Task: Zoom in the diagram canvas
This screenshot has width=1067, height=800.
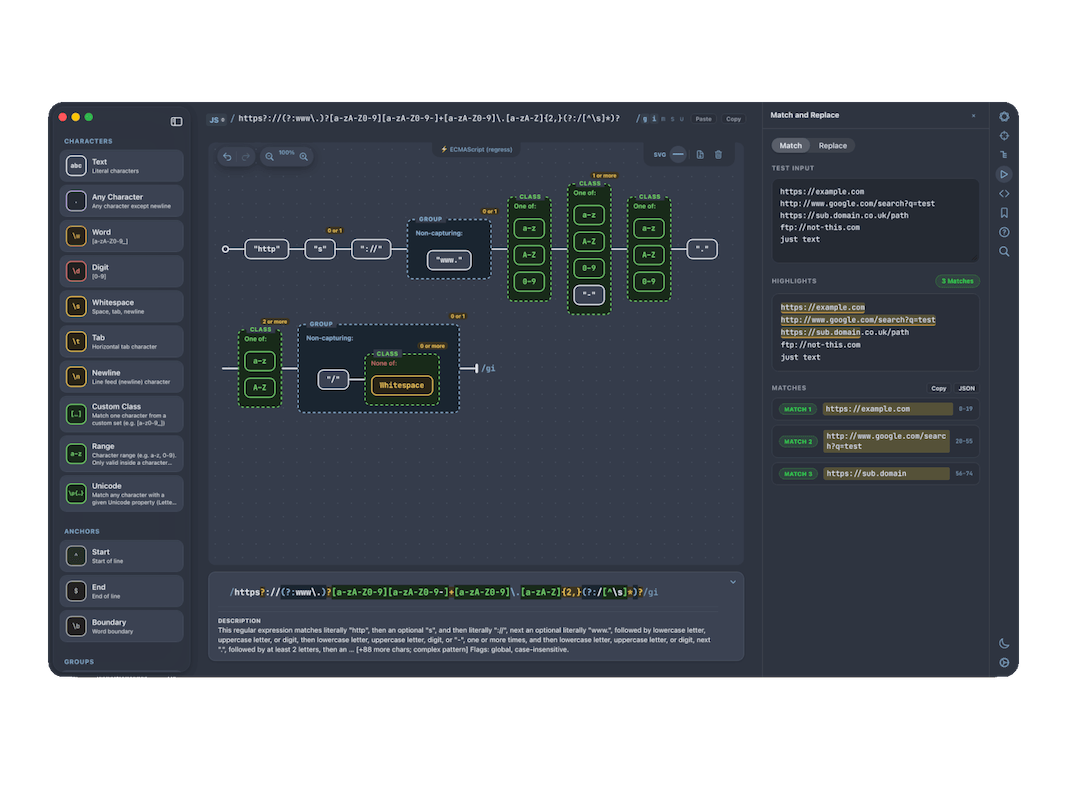Action: (303, 156)
